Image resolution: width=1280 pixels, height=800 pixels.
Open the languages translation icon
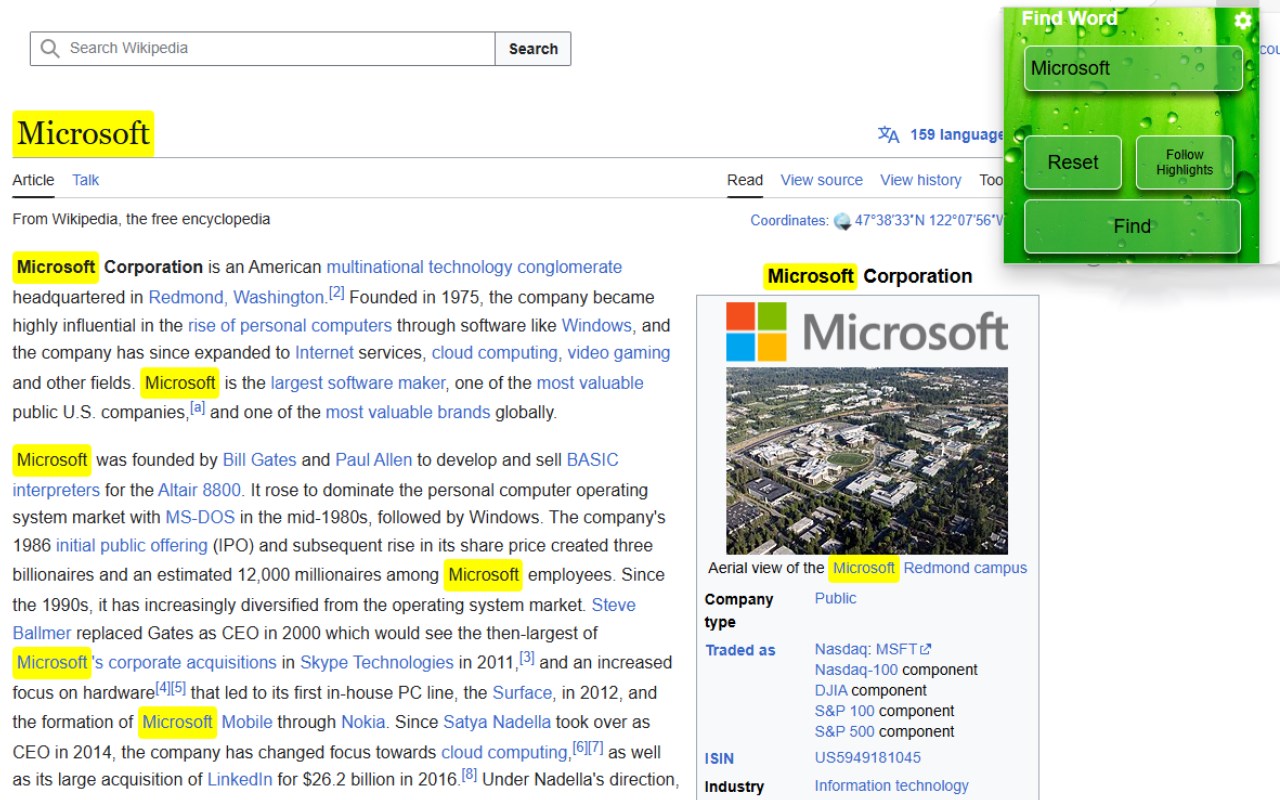(888, 135)
